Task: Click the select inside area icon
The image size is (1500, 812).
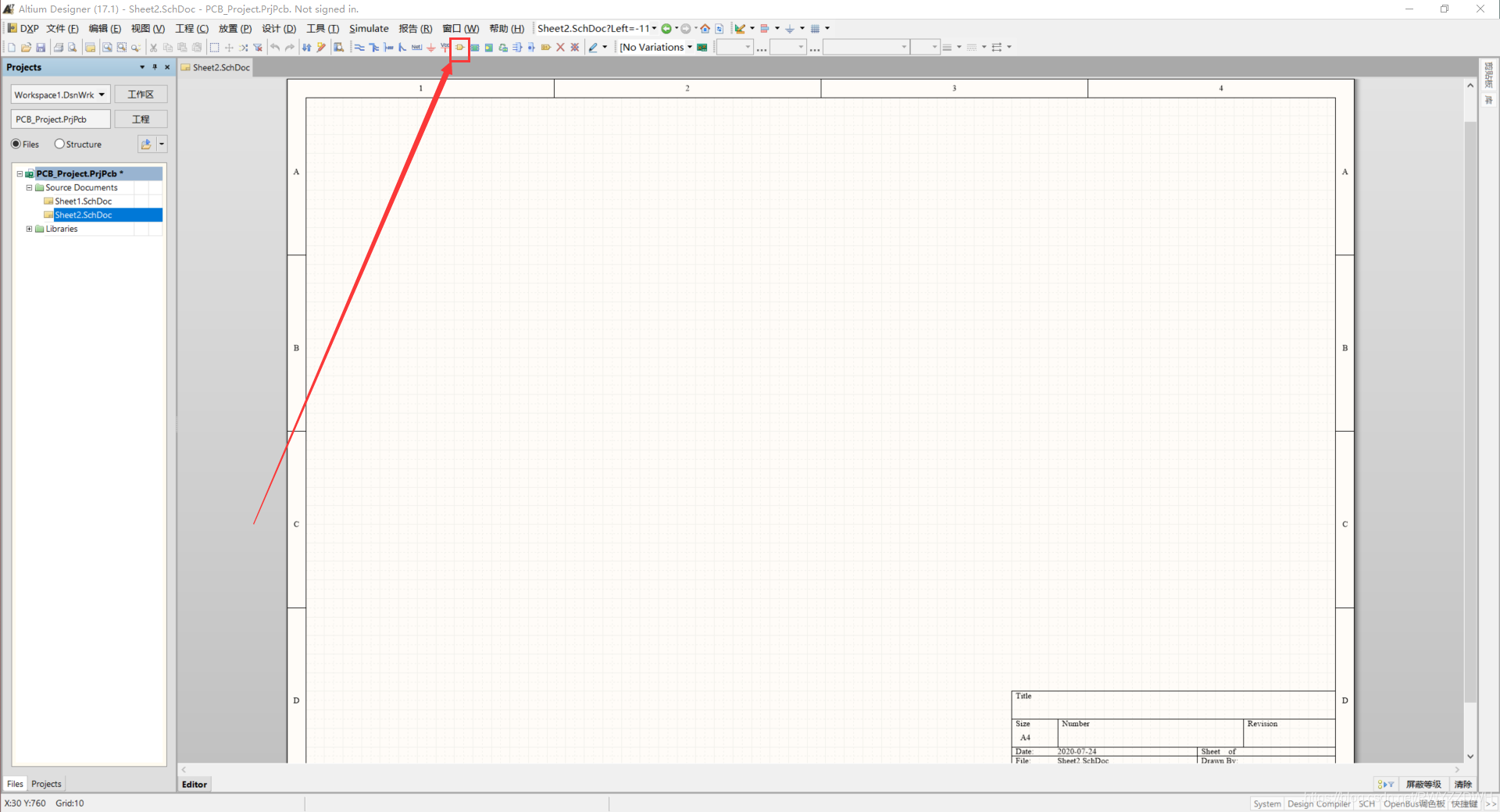Action: point(214,48)
